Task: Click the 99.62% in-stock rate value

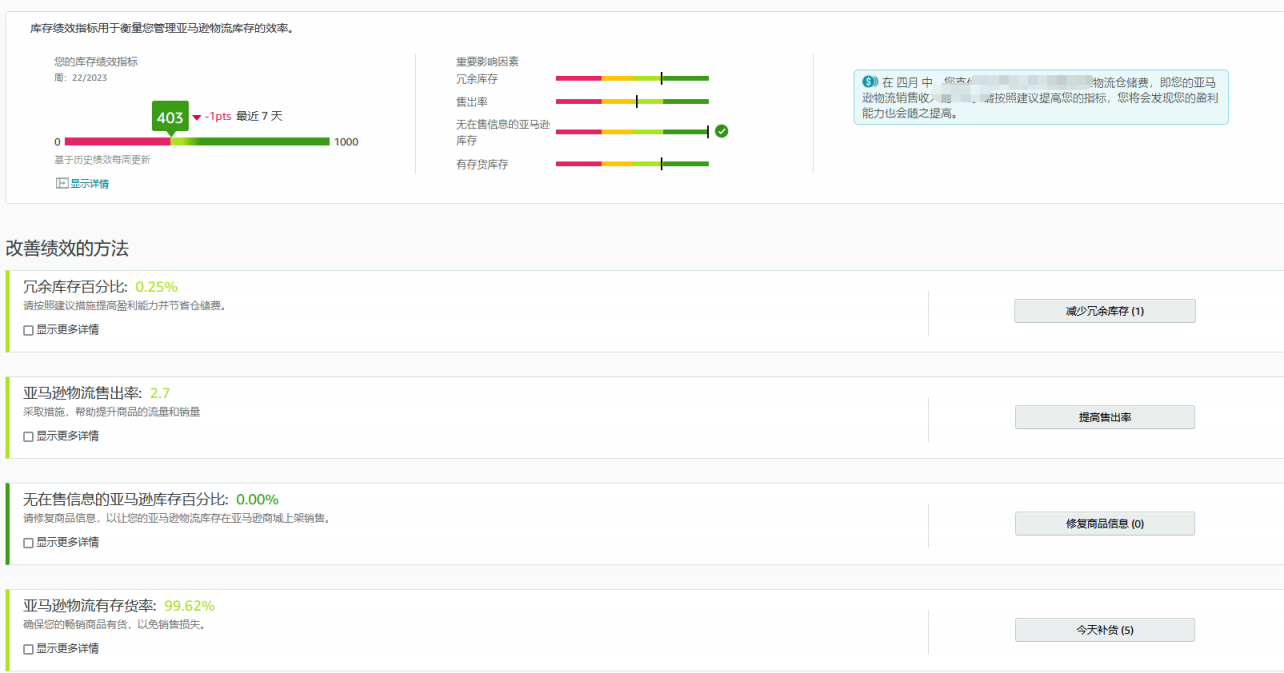Action: coord(189,605)
